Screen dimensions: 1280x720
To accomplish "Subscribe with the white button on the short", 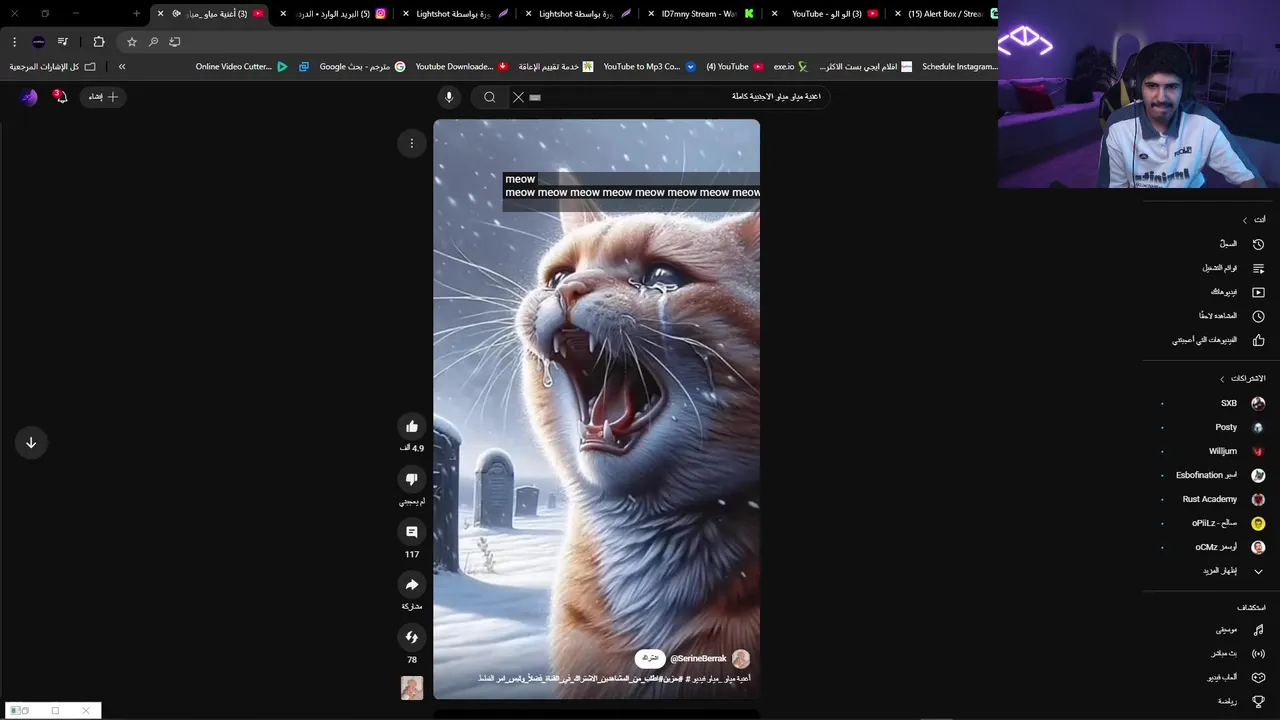I will [x=650, y=659].
